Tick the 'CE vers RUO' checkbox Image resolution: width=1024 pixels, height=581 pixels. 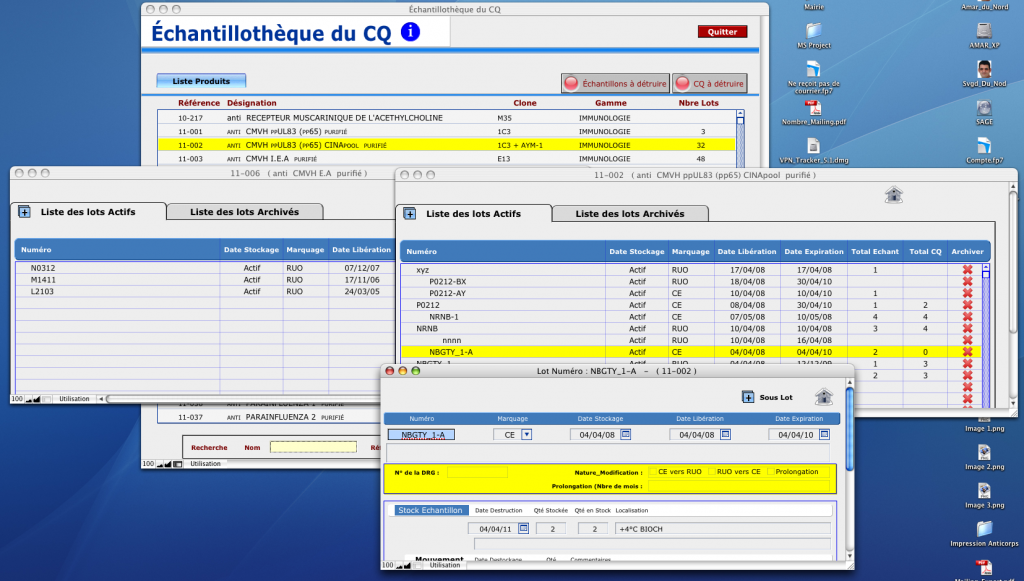pyautogui.click(x=652, y=471)
